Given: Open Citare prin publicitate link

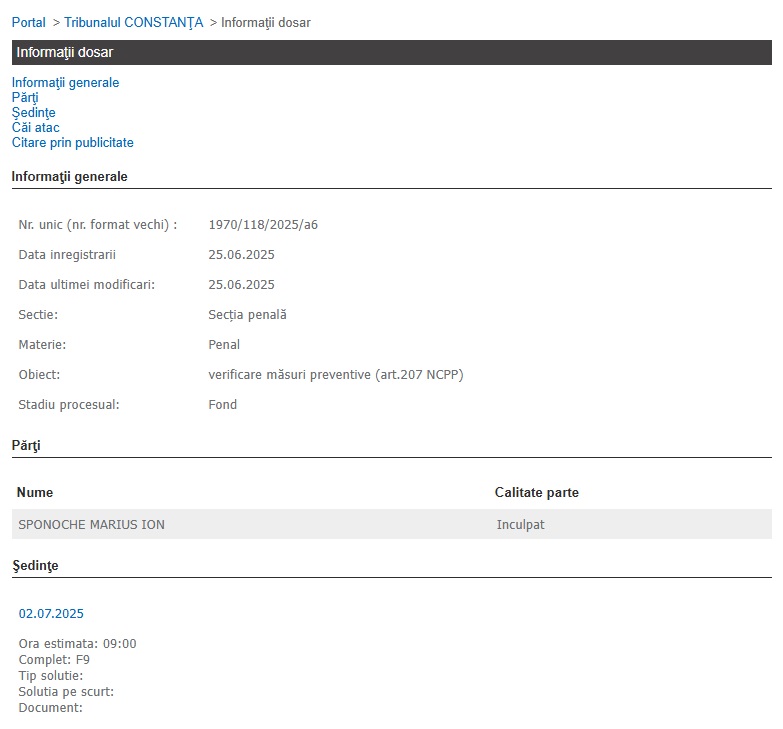Looking at the screenshot, I should (x=72, y=142).
